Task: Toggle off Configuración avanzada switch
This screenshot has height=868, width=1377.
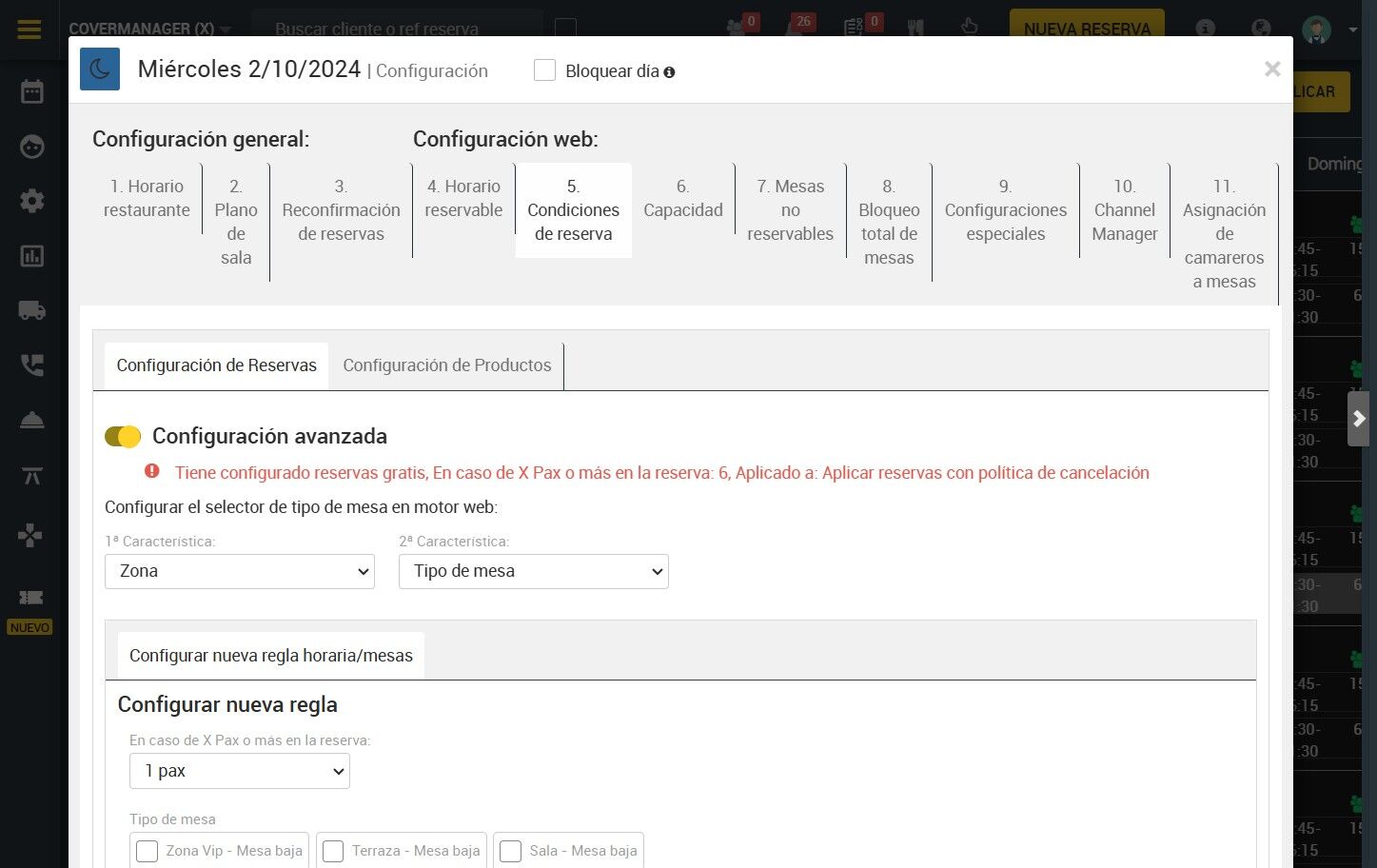Action: pos(123,436)
